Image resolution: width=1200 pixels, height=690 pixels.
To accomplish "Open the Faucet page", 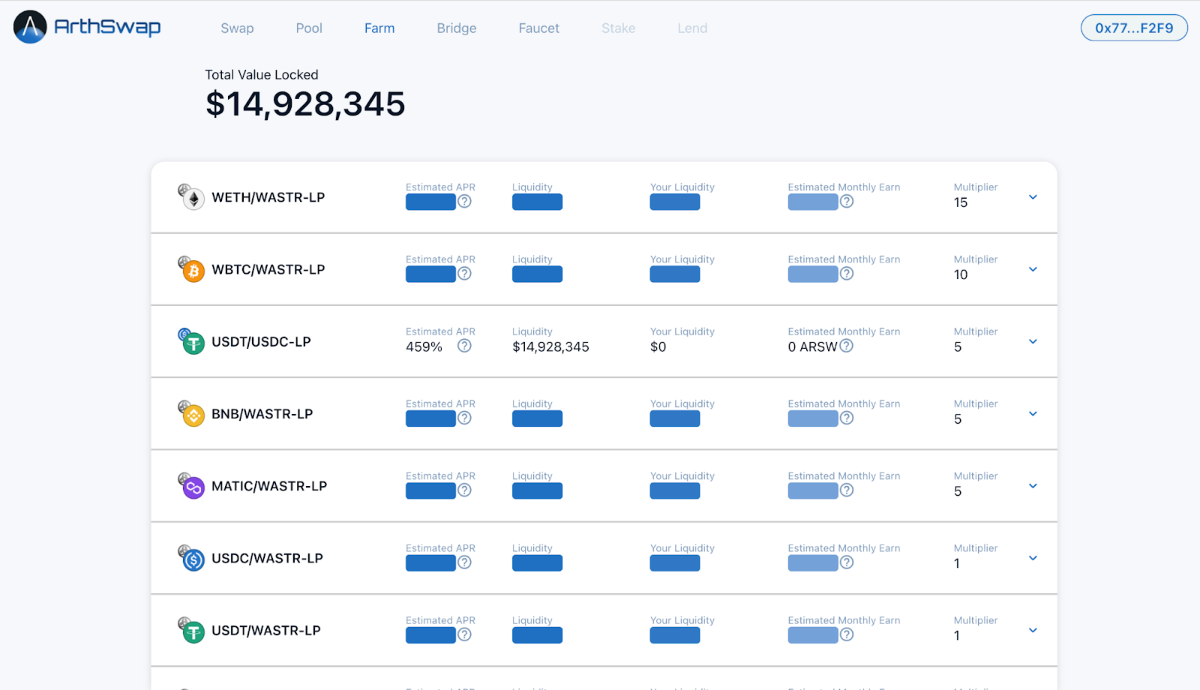I will click(x=539, y=28).
